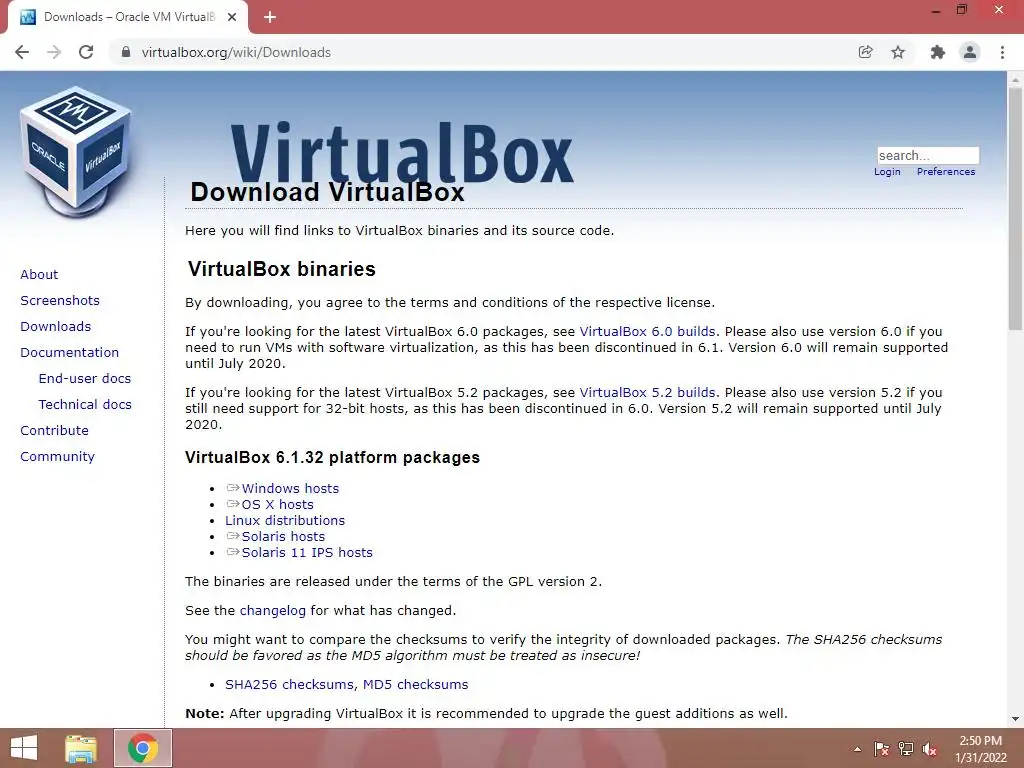The image size is (1024, 768).
Task: Open the network tray icon
Action: pyautogui.click(x=905, y=749)
